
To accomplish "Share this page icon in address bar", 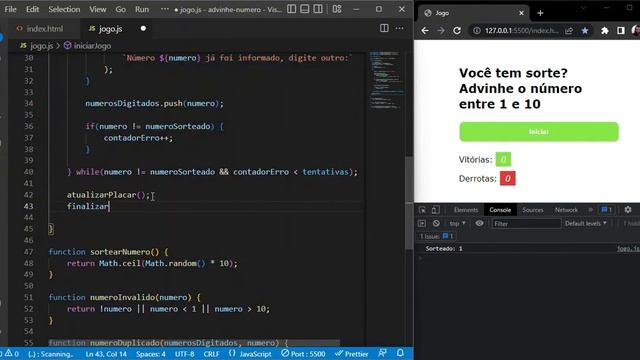I will point(569,31).
